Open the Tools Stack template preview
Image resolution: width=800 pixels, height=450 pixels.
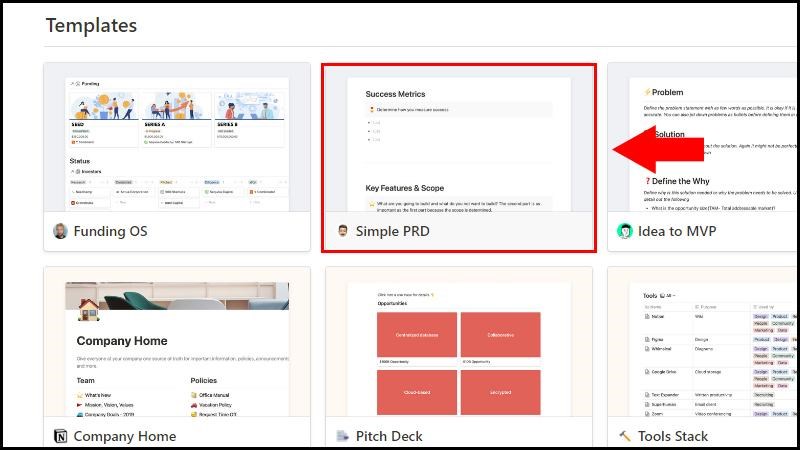coord(704,342)
